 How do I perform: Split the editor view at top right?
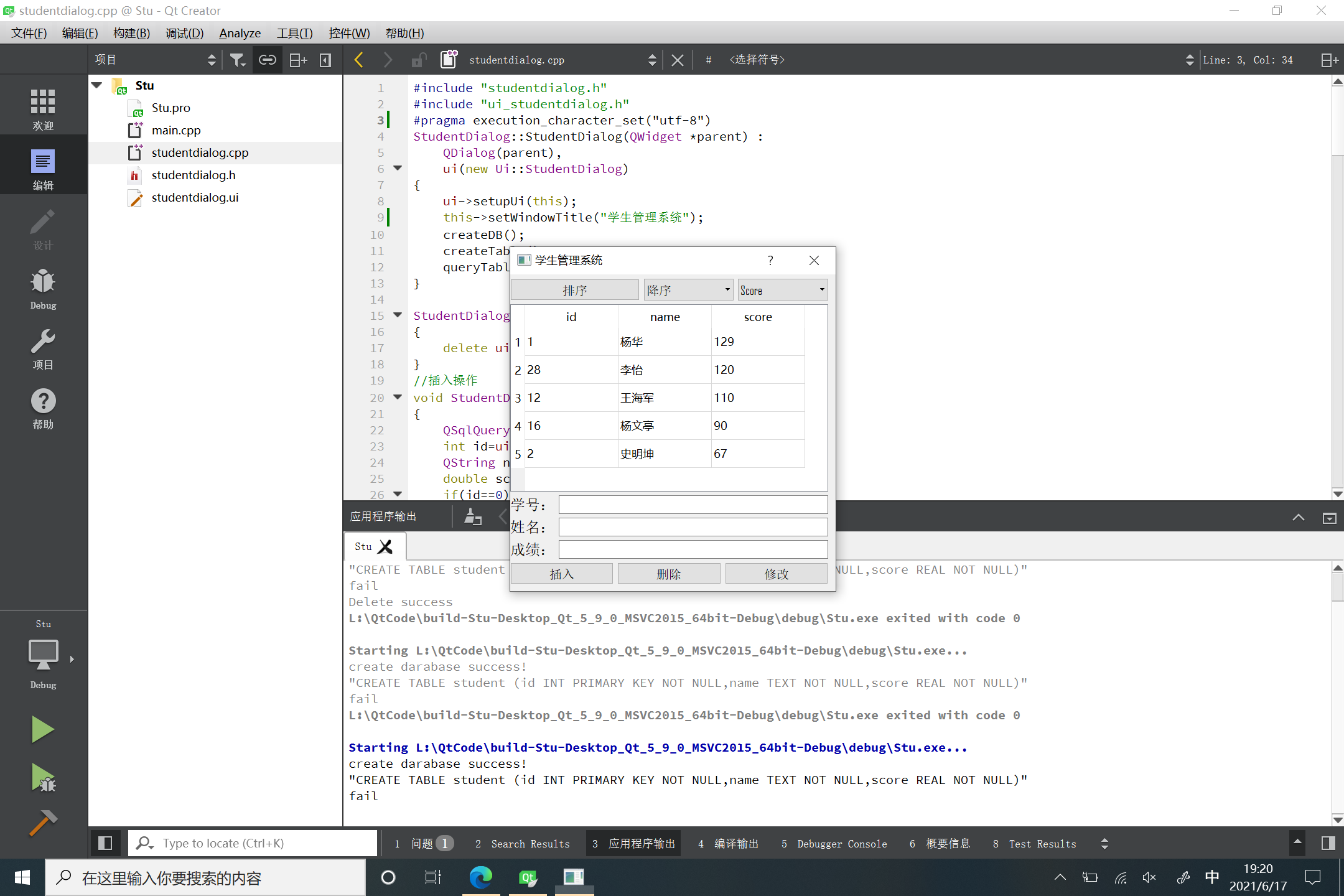point(1330,60)
